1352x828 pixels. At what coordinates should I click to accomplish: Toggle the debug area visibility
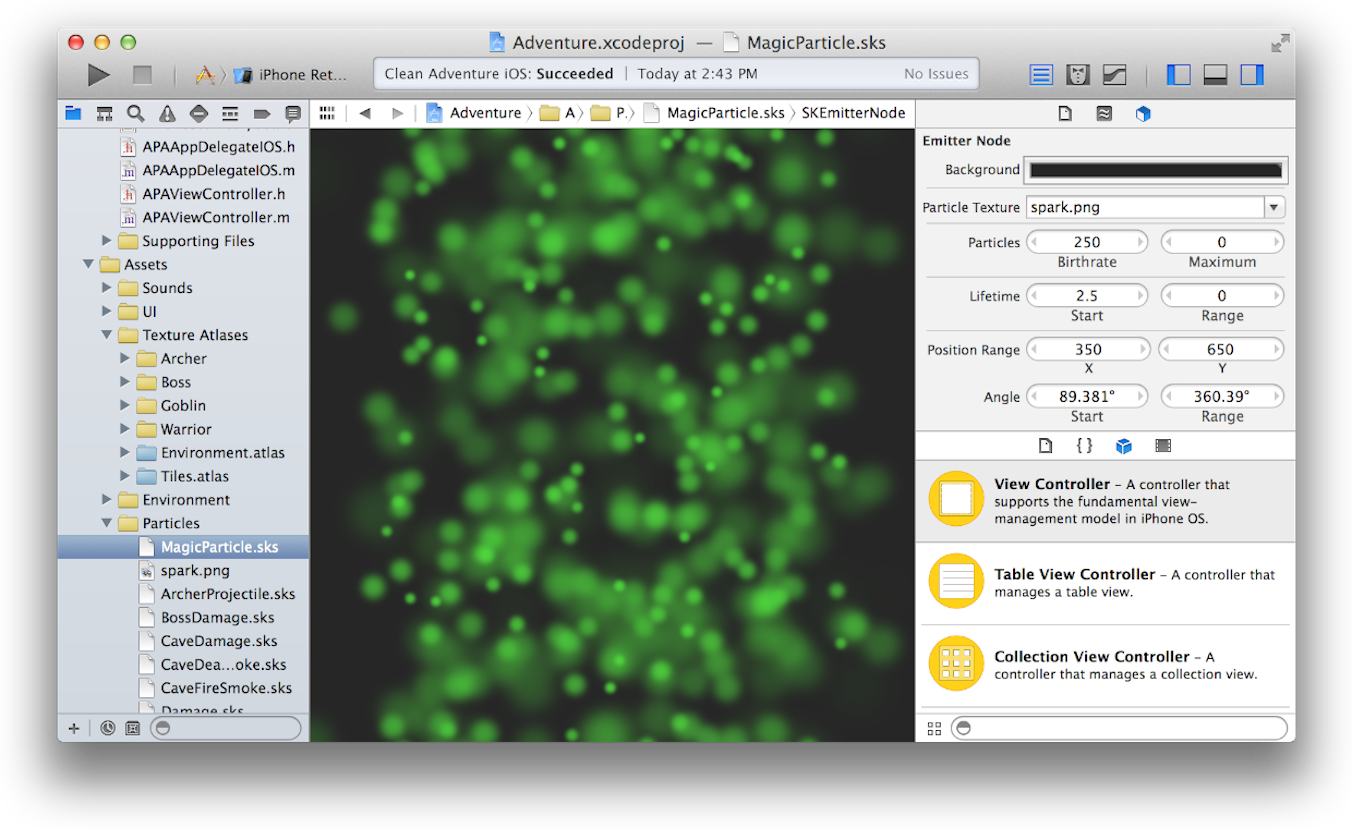click(1215, 74)
